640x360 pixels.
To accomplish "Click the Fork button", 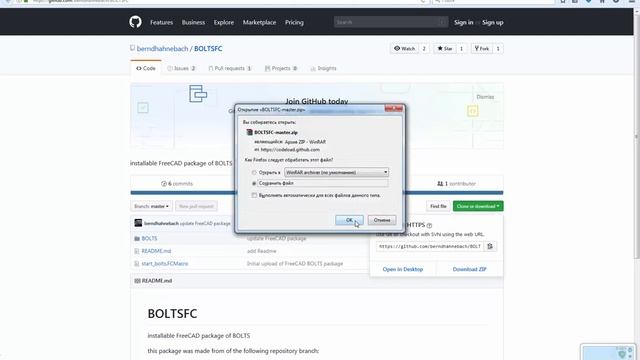I will click(x=482, y=49).
